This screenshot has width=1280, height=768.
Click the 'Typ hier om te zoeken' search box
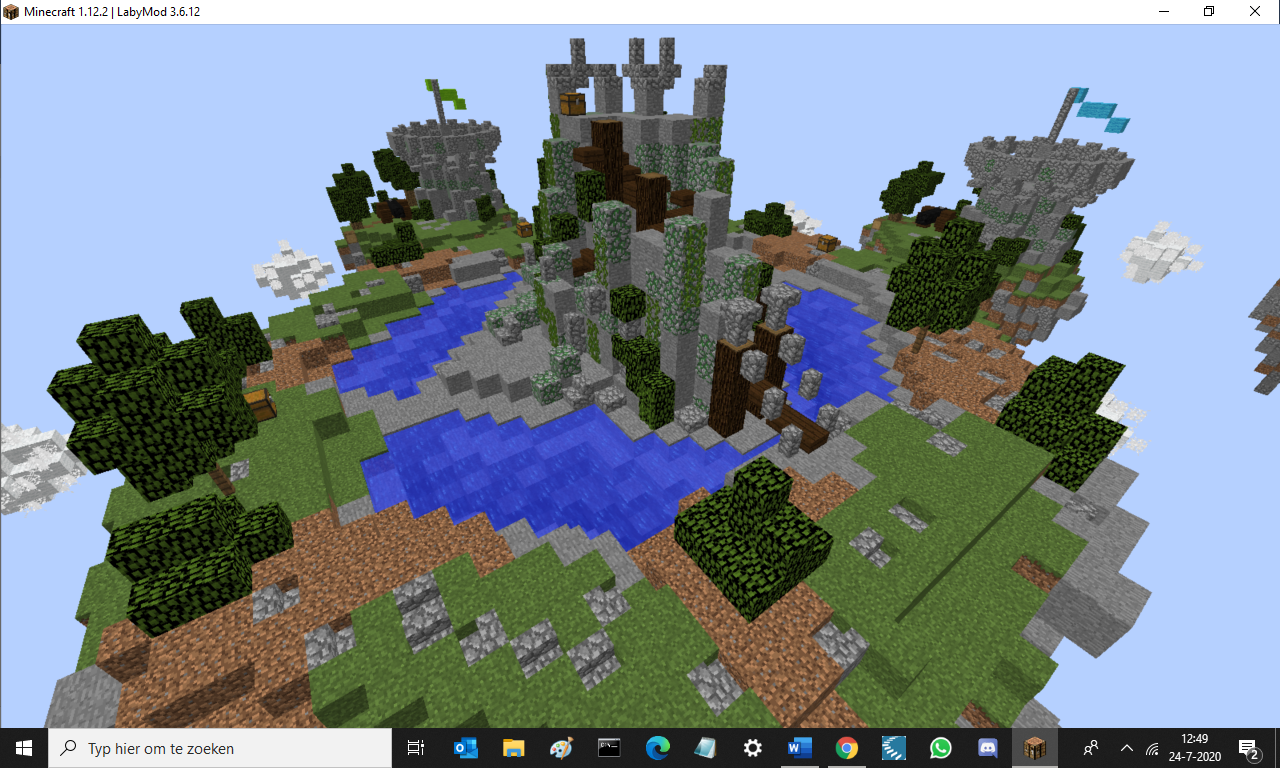coord(220,748)
